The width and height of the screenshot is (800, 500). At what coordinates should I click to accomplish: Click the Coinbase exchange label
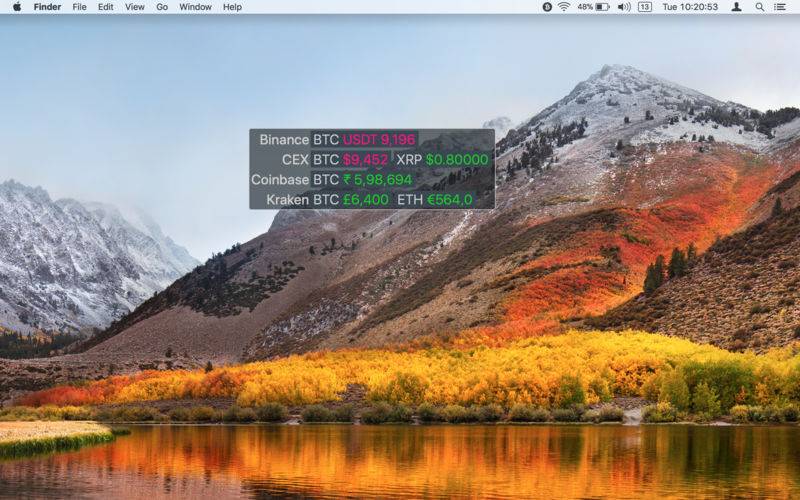tap(280, 180)
